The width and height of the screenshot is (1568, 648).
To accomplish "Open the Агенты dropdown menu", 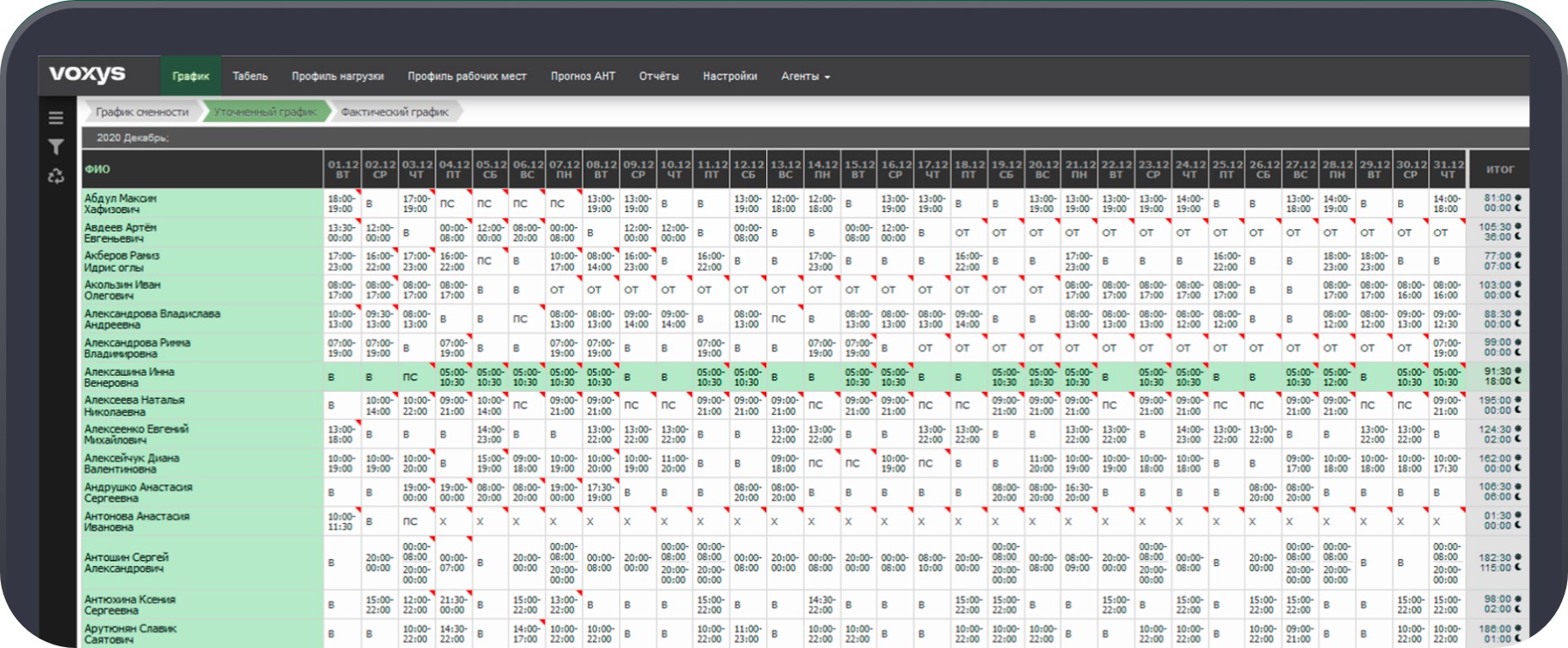I will point(805,76).
